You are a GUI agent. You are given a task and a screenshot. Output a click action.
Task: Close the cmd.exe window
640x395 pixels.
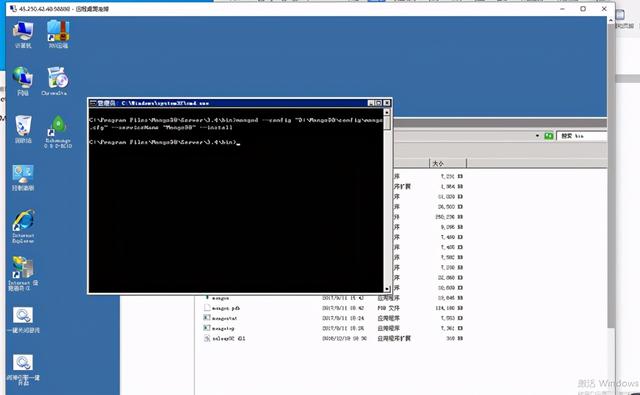[x=387, y=103]
